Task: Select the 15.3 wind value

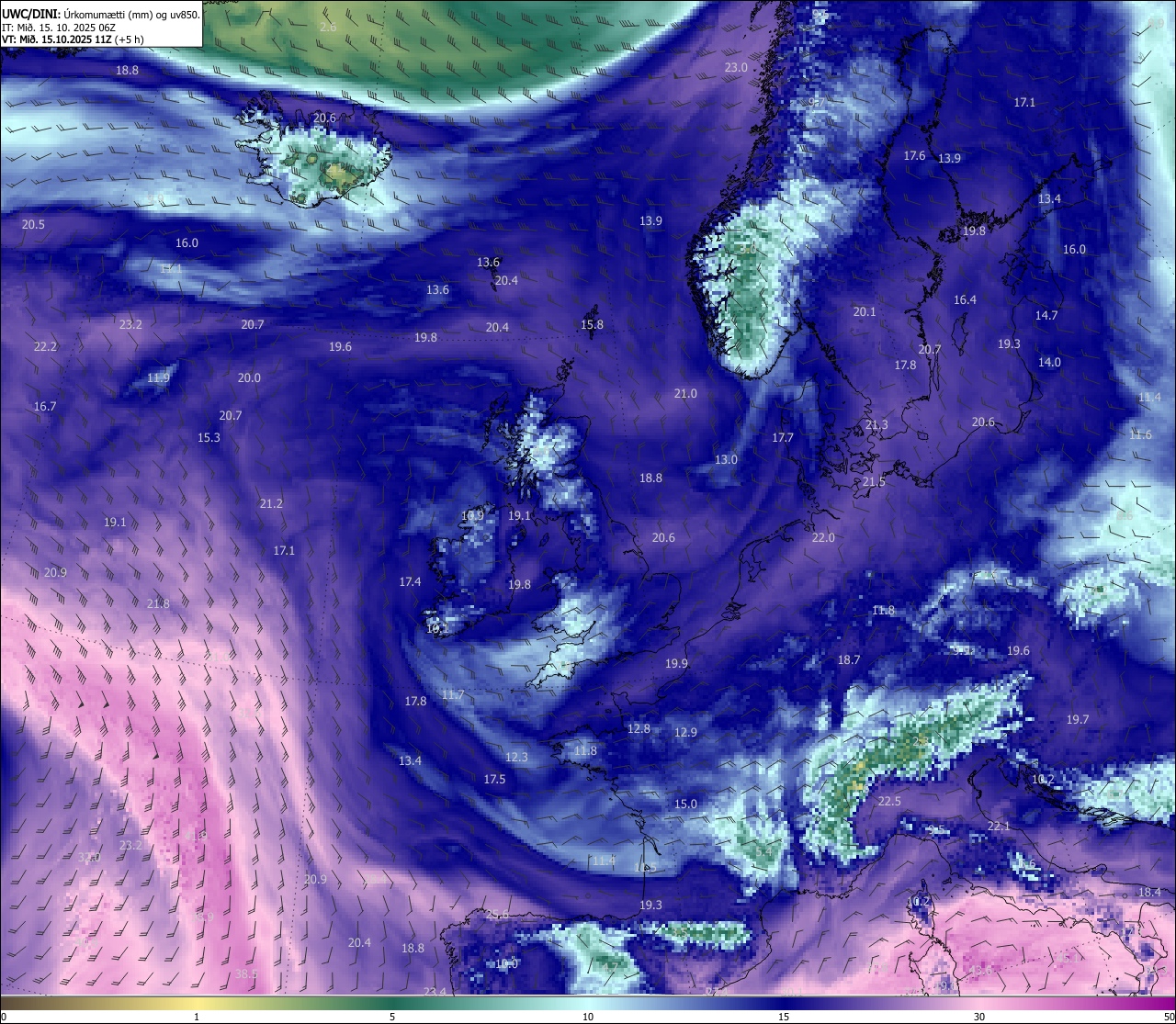Action: [209, 438]
